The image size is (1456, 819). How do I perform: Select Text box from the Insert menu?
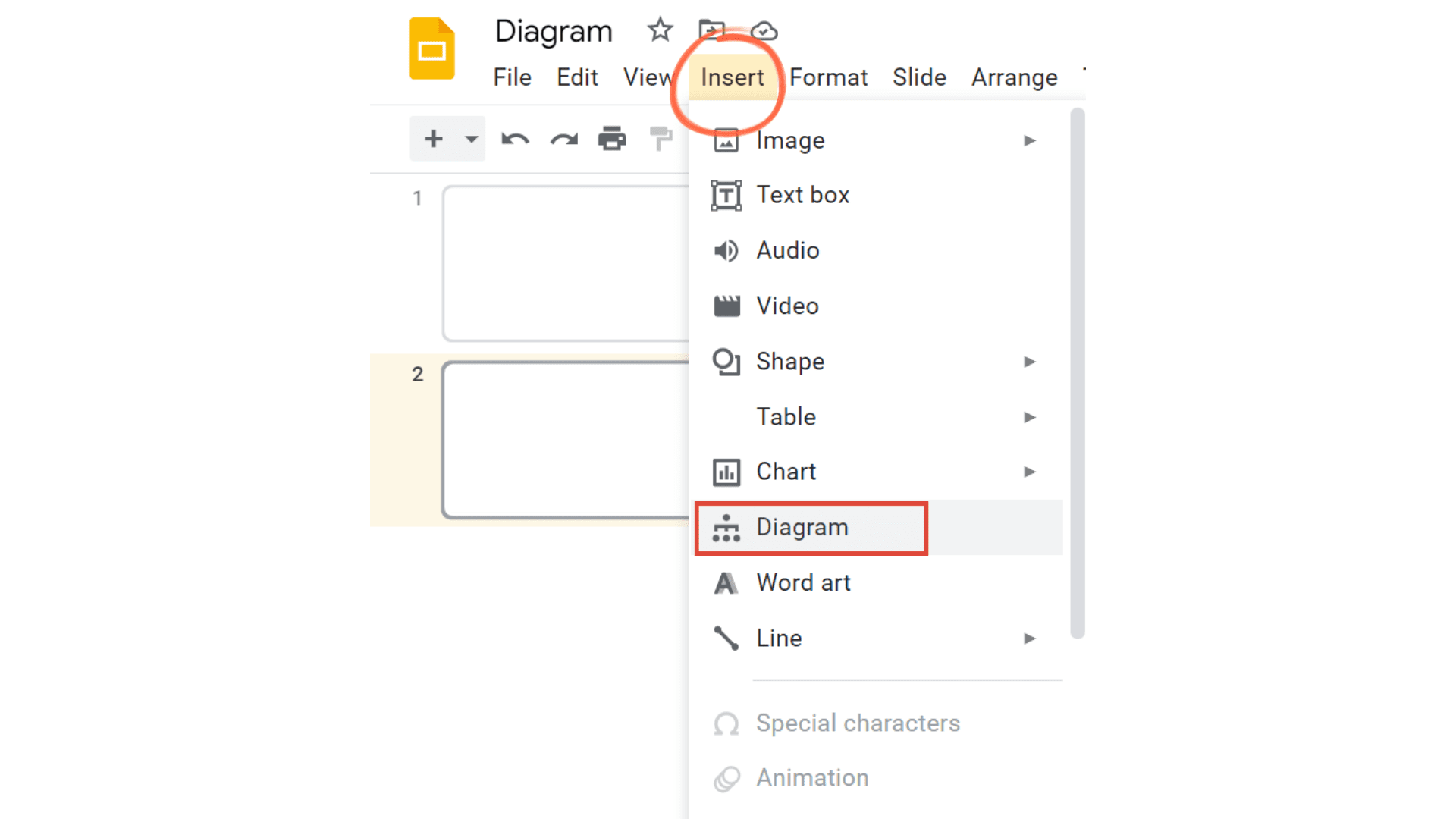[x=803, y=194]
